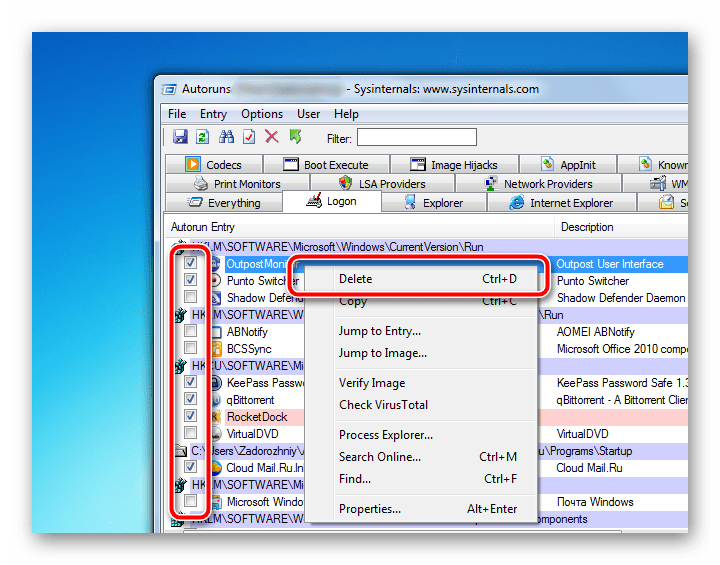720x565 pixels.
Task: Enable the BCSSync checkbox
Action: [x=190, y=348]
